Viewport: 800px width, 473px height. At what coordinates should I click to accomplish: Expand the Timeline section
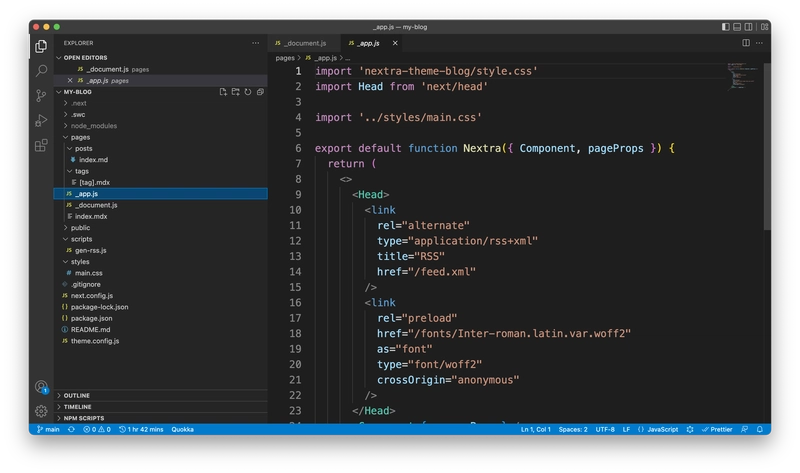[x=161, y=407]
